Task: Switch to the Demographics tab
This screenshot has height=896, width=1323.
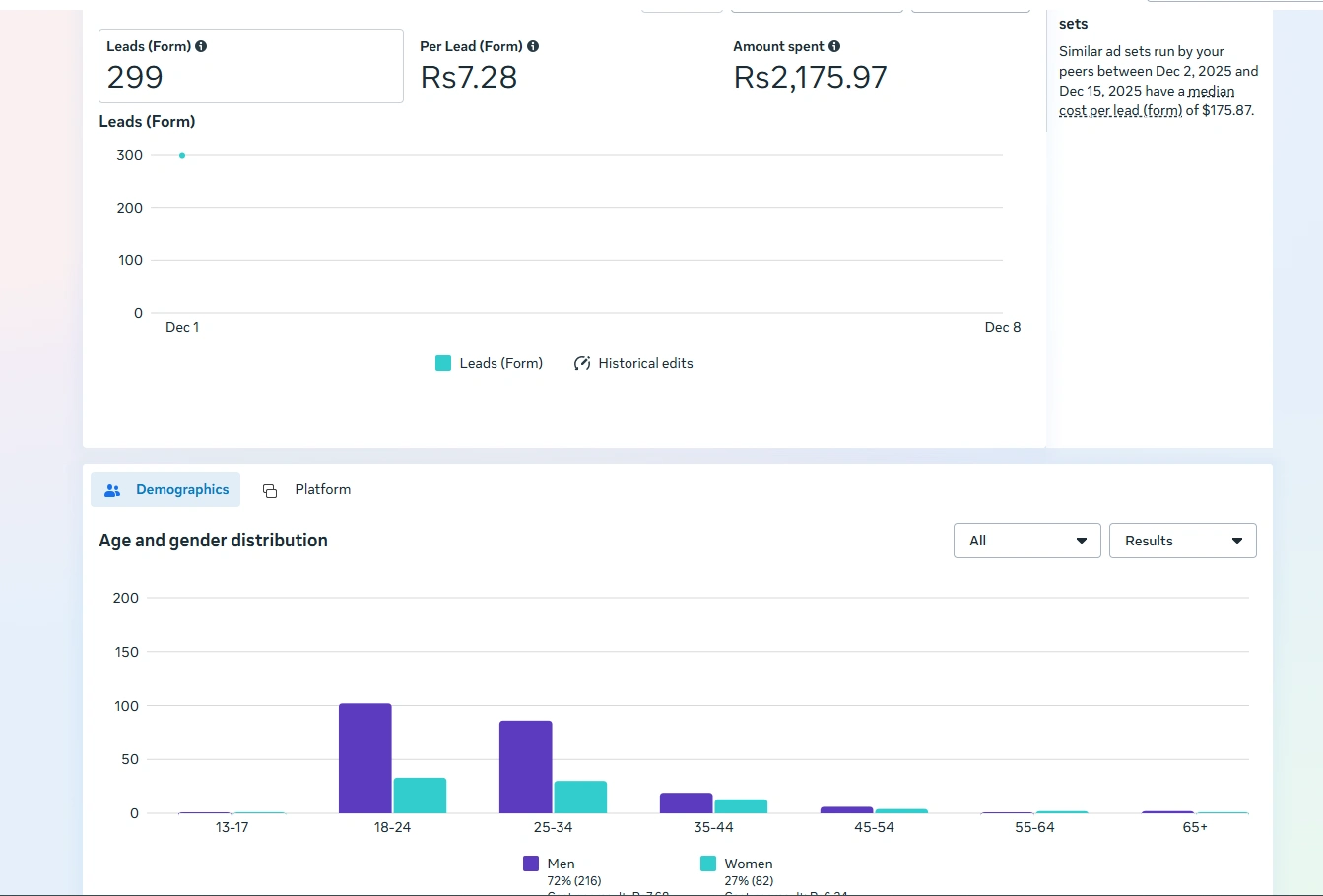Action: pyautogui.click(x=165, y=489)
